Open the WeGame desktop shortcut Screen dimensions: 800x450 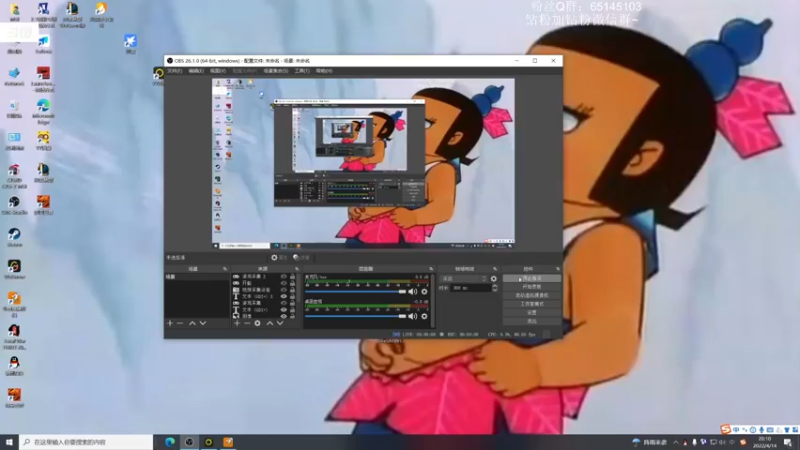[14, 270]
